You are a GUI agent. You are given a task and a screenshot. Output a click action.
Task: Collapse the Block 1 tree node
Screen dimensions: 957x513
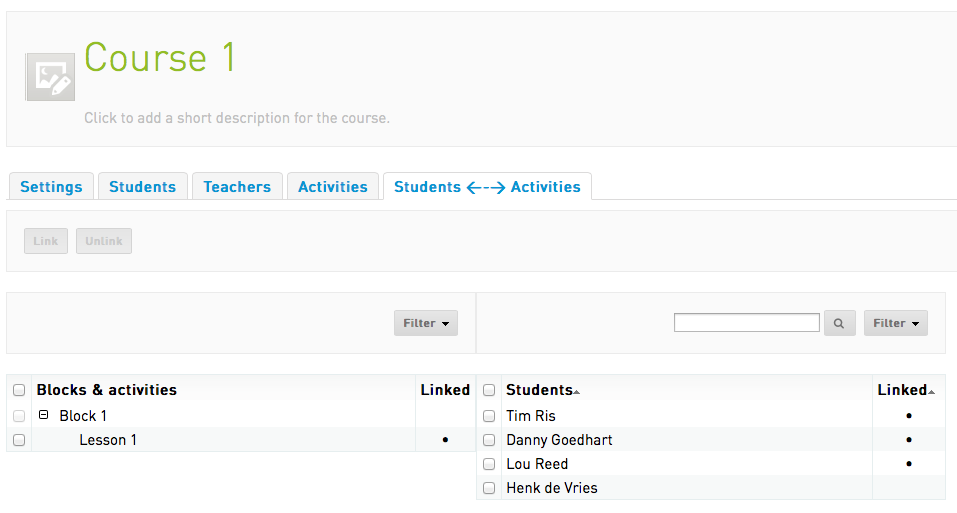[x=44, y=415]
